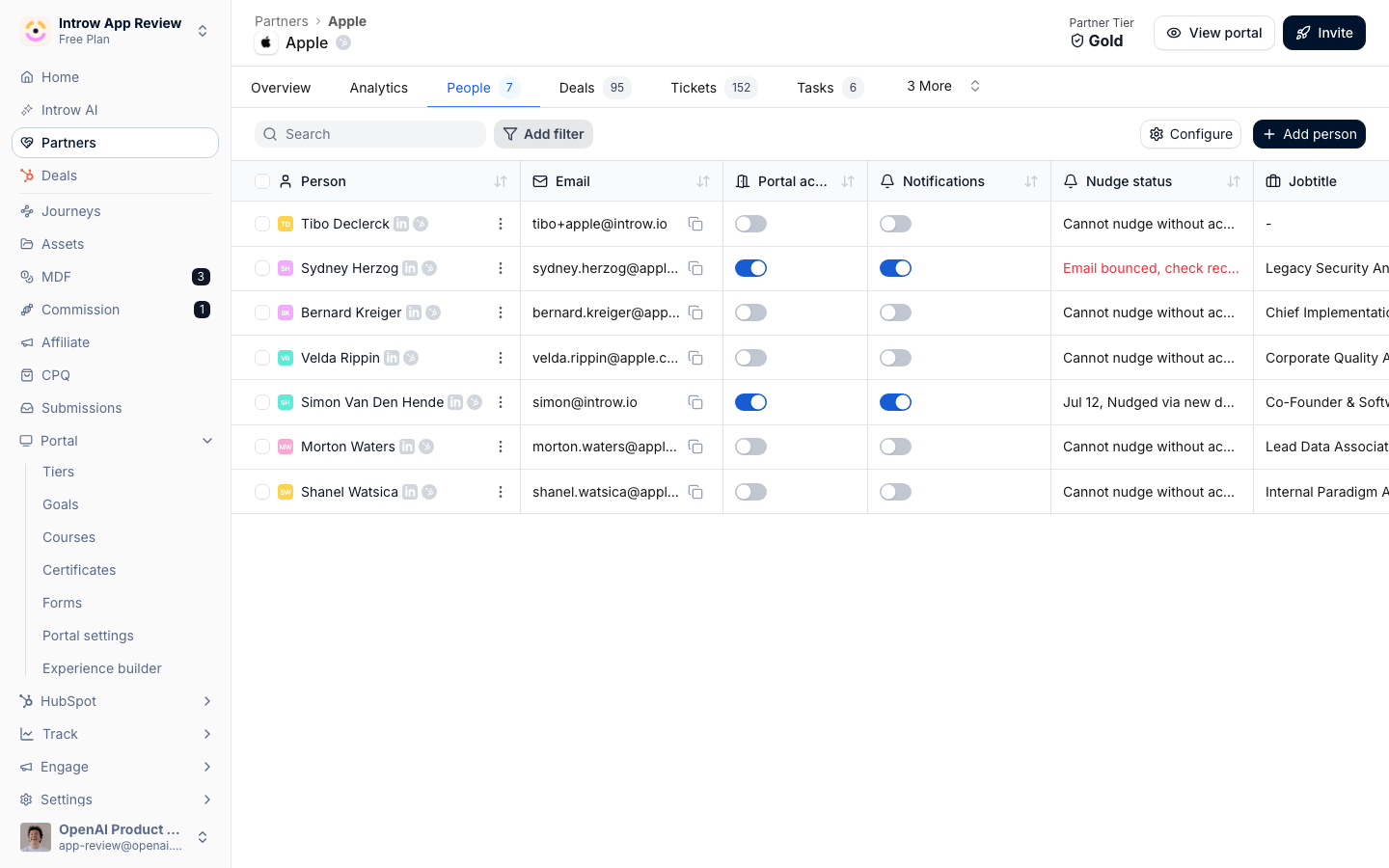Image resolution: width=1389 pixels, height=868 pixels.
Task: Open row actions menu for Shanel Watsica
Action: tap(500, 492)
